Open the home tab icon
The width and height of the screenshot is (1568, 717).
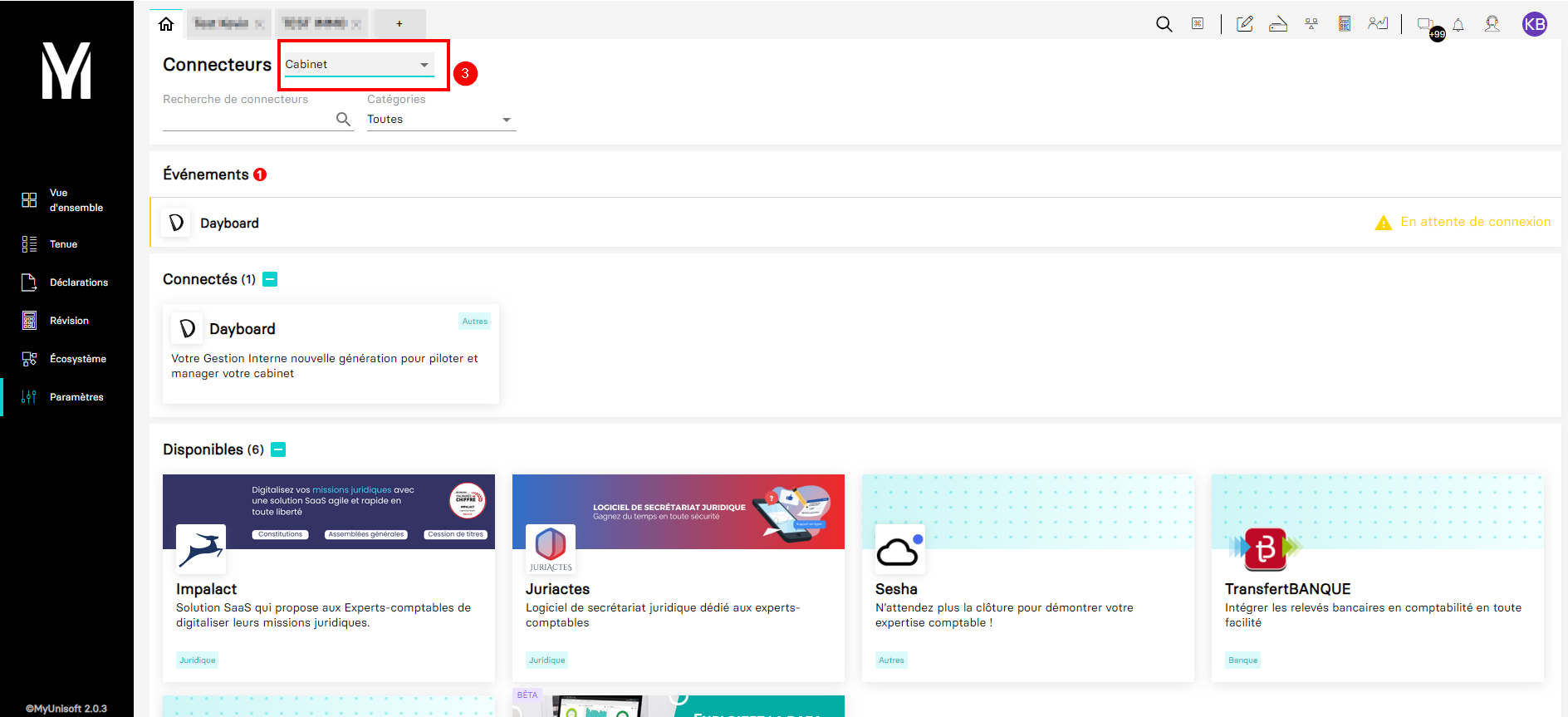pyautogui.click(x=166, y=24)
